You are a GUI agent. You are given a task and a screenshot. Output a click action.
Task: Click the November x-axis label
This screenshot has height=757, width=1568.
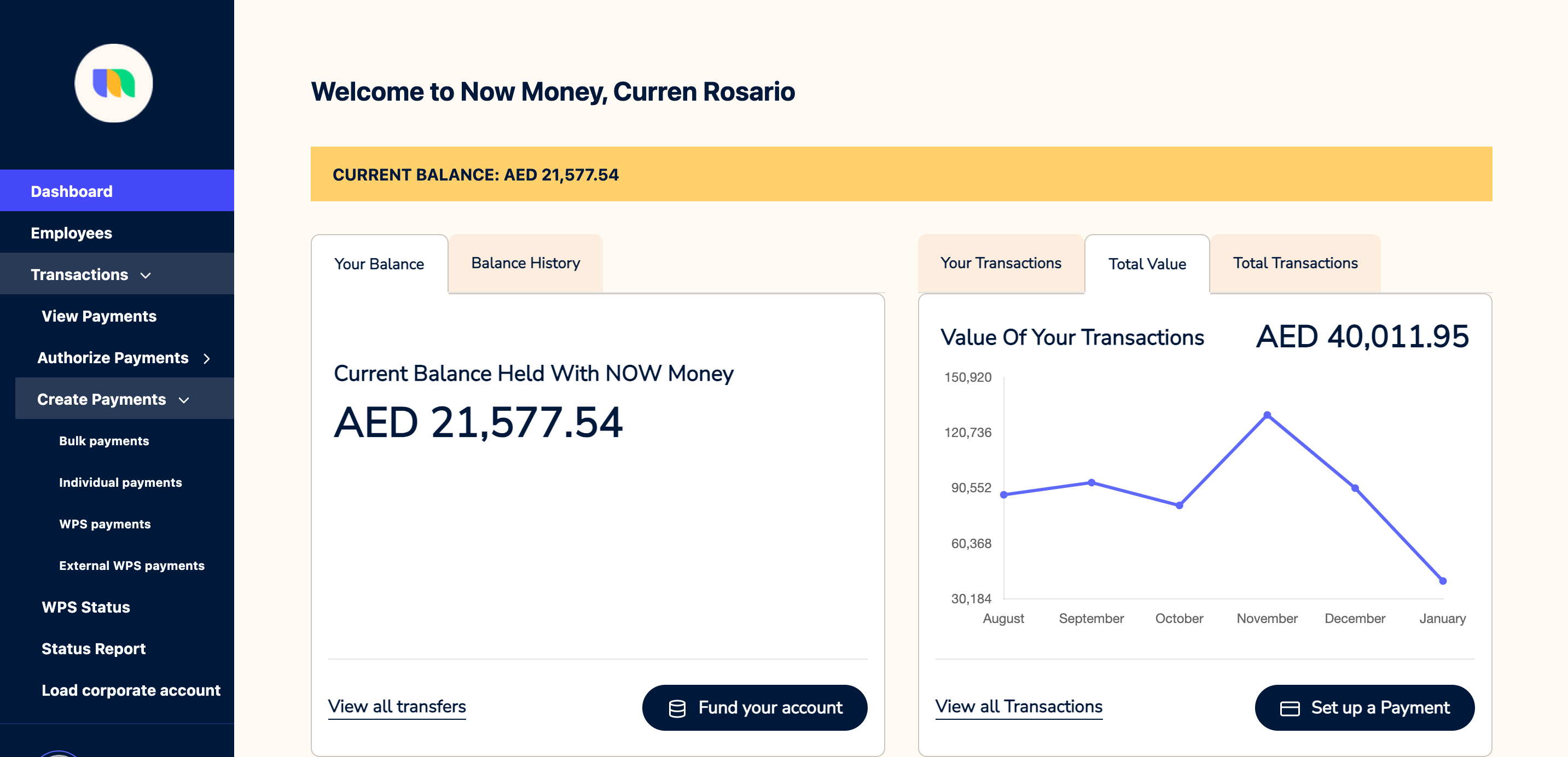click(x=1267, y=618)
